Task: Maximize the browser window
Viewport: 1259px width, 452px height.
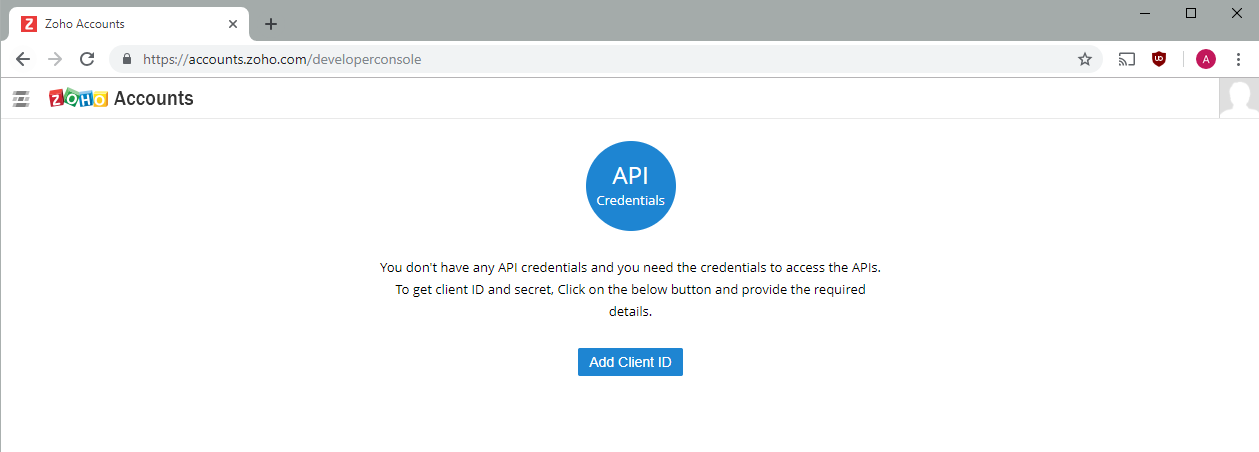Action: tap(1190, 13)
